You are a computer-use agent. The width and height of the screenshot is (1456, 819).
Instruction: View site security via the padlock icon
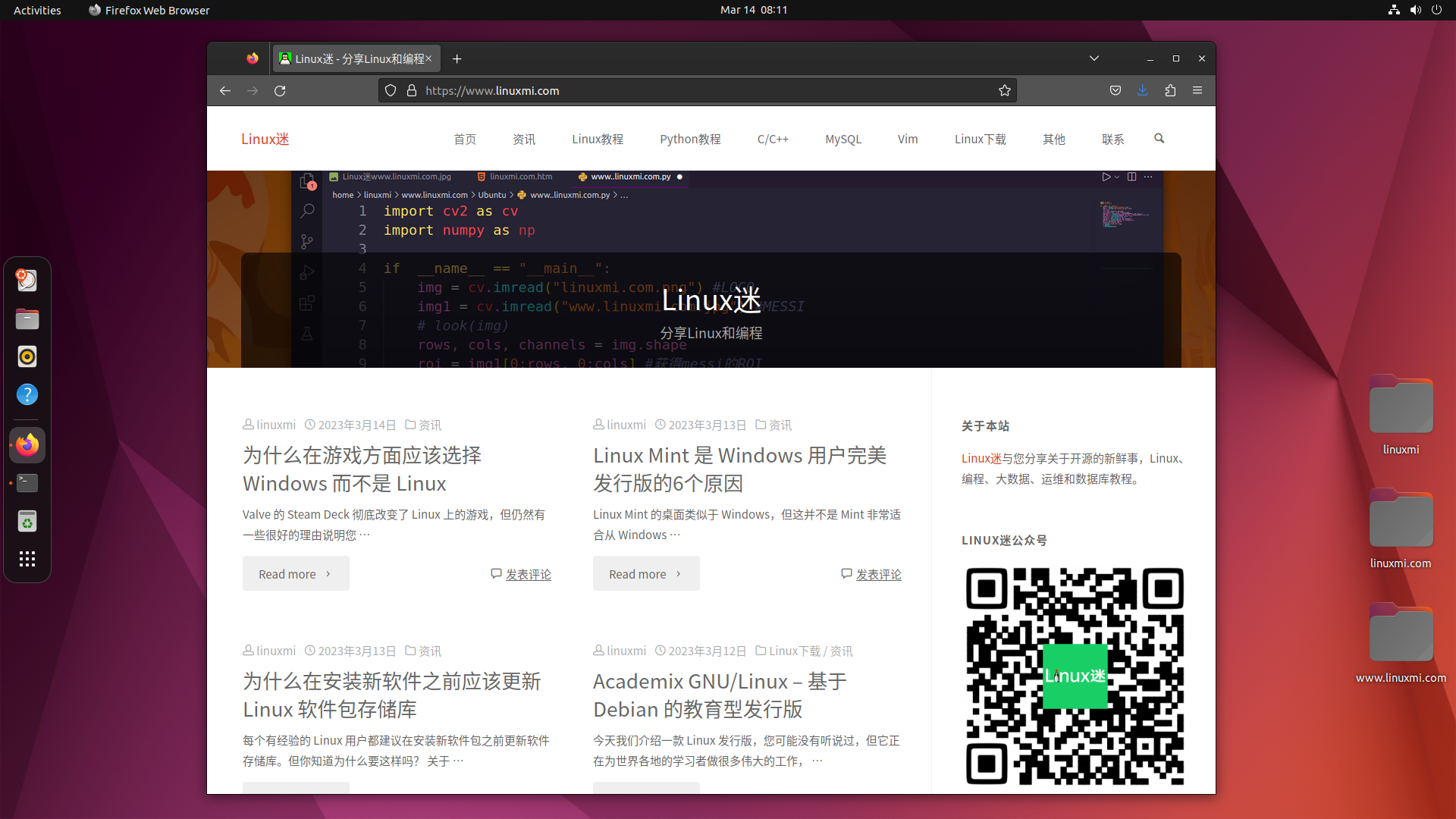click(412, 90)
